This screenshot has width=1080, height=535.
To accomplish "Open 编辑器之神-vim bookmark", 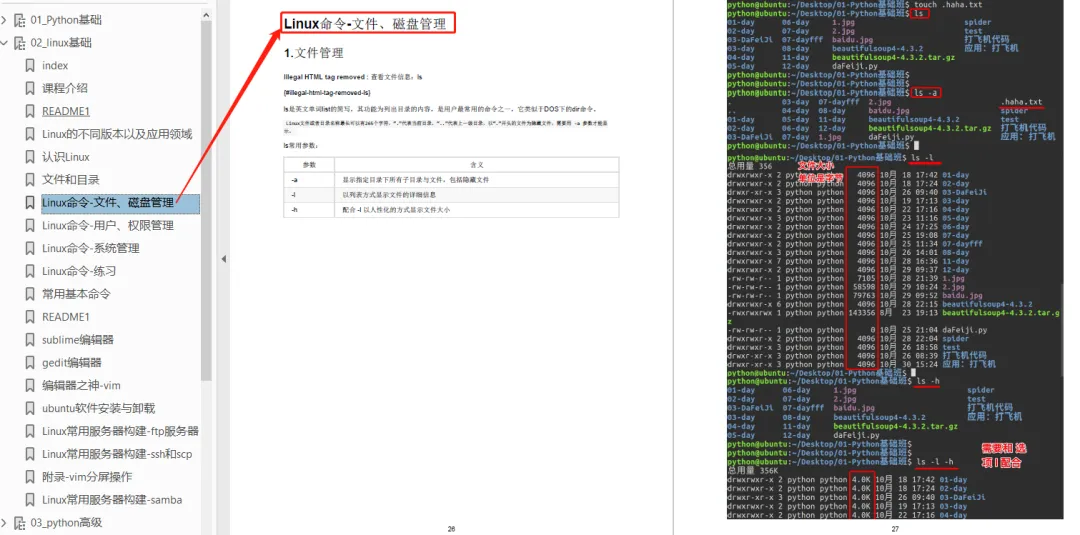I will click(81, 386).
